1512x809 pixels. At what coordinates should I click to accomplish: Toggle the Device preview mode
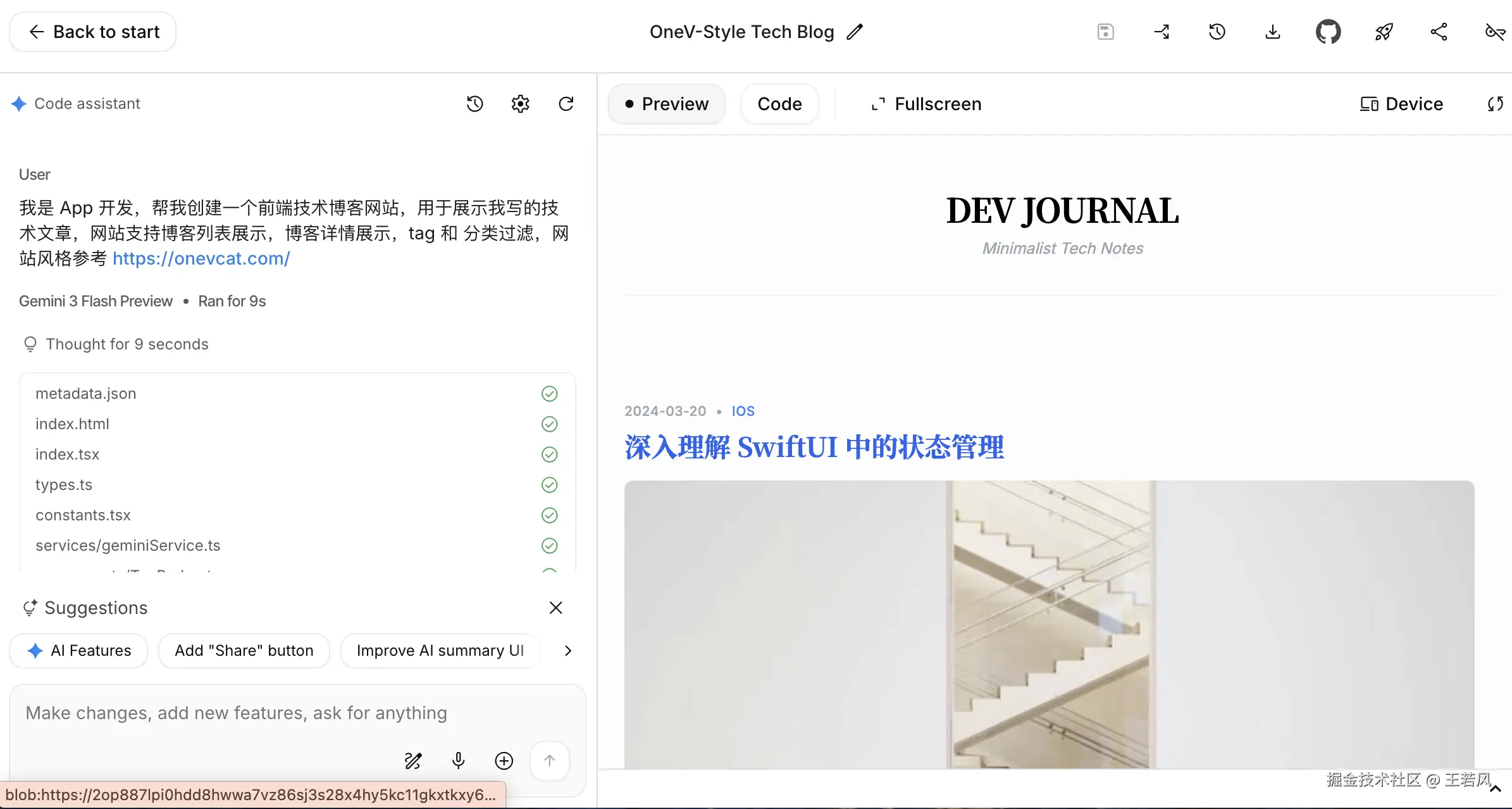point(1401,104)
